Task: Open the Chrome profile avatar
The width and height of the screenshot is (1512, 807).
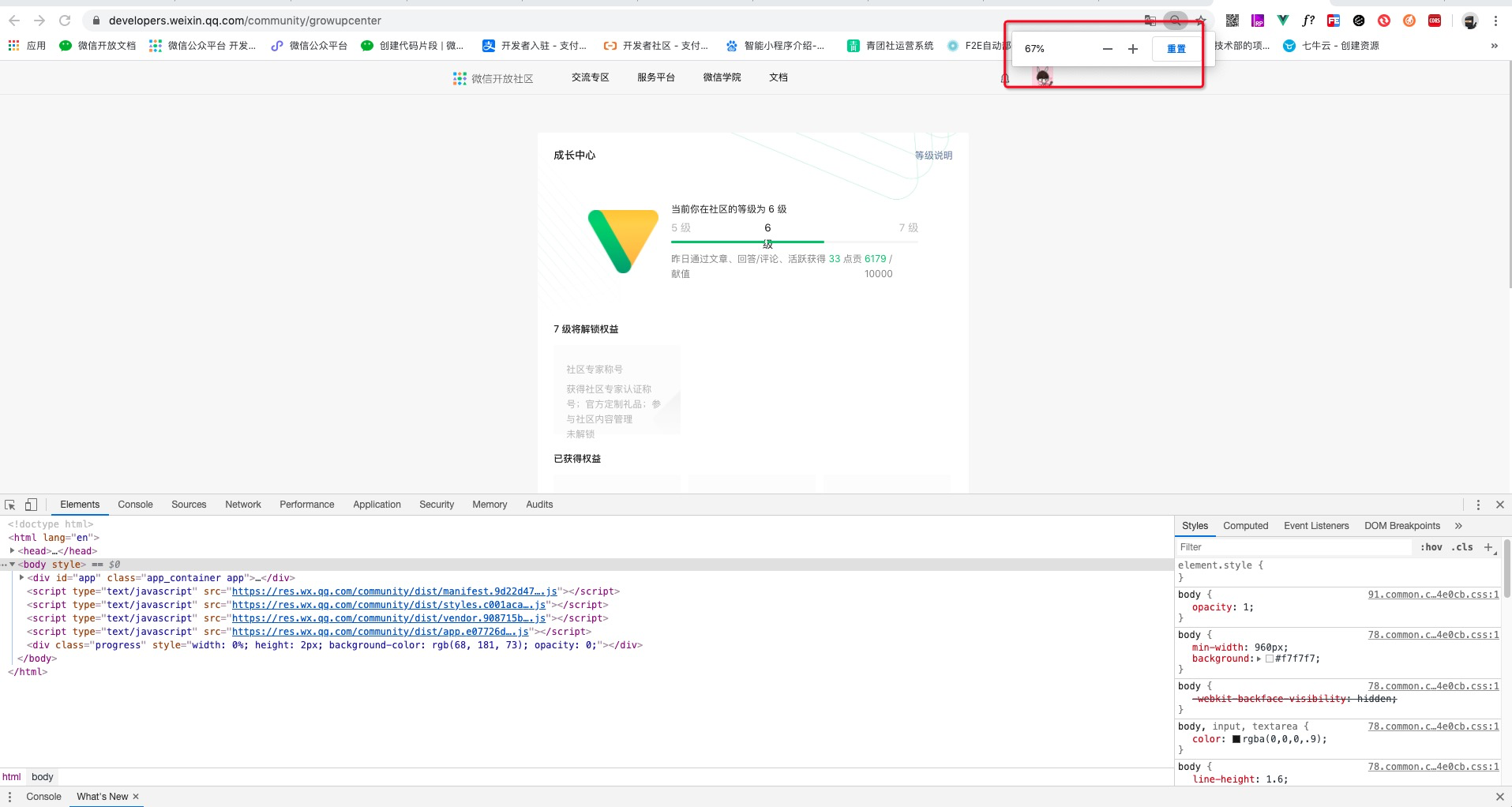Action: (1470, 21)
